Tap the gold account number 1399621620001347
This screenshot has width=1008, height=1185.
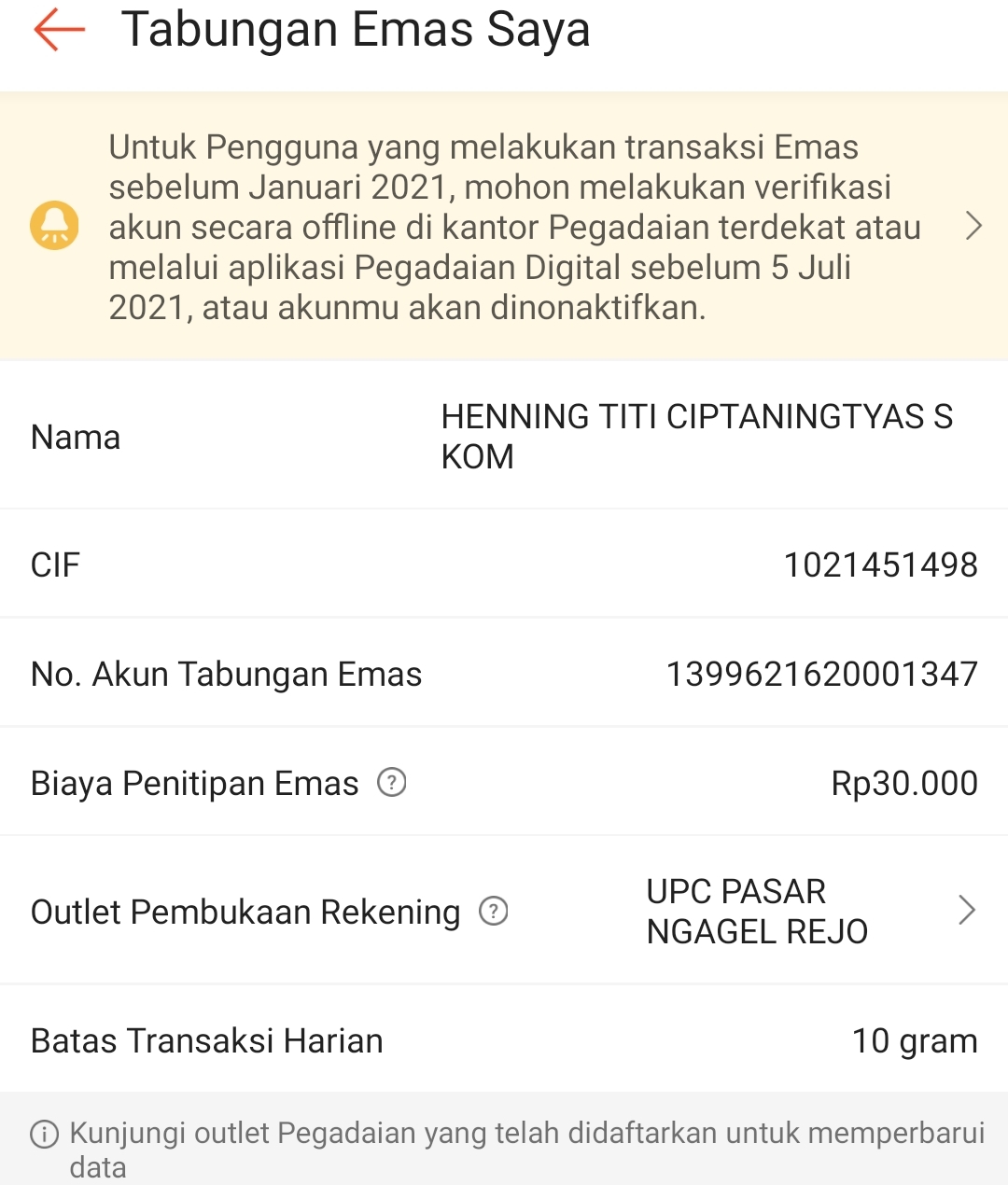click(821, 674)
